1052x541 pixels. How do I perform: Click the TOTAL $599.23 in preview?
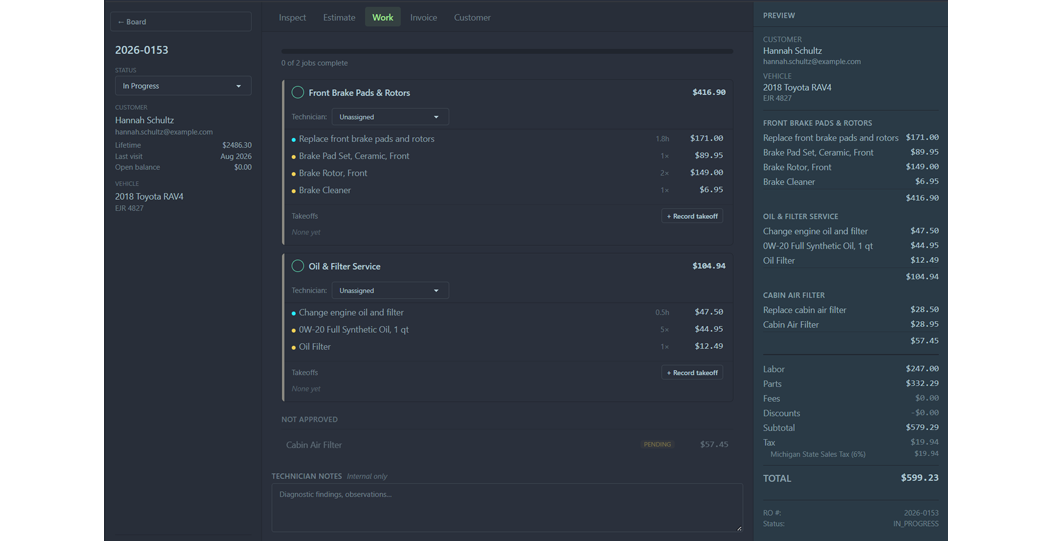pyautogui.click(x=851, y=478)
